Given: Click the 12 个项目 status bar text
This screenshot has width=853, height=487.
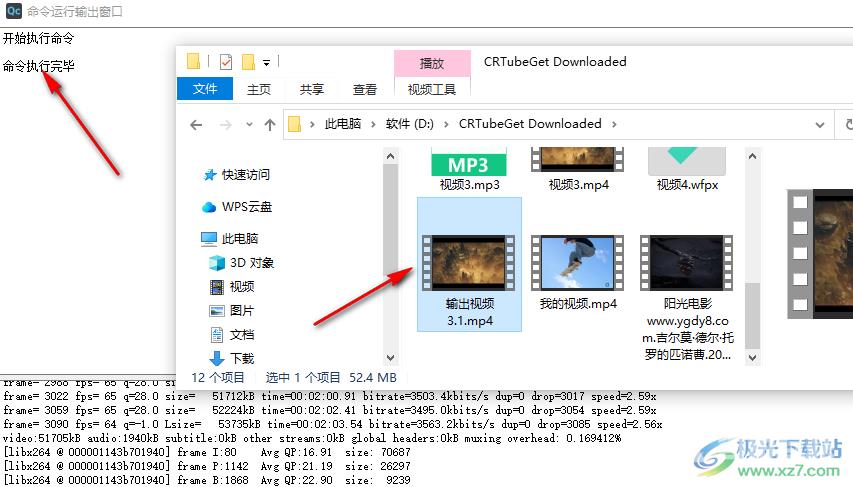Looking at the screenshot, I should coord(218,377).
